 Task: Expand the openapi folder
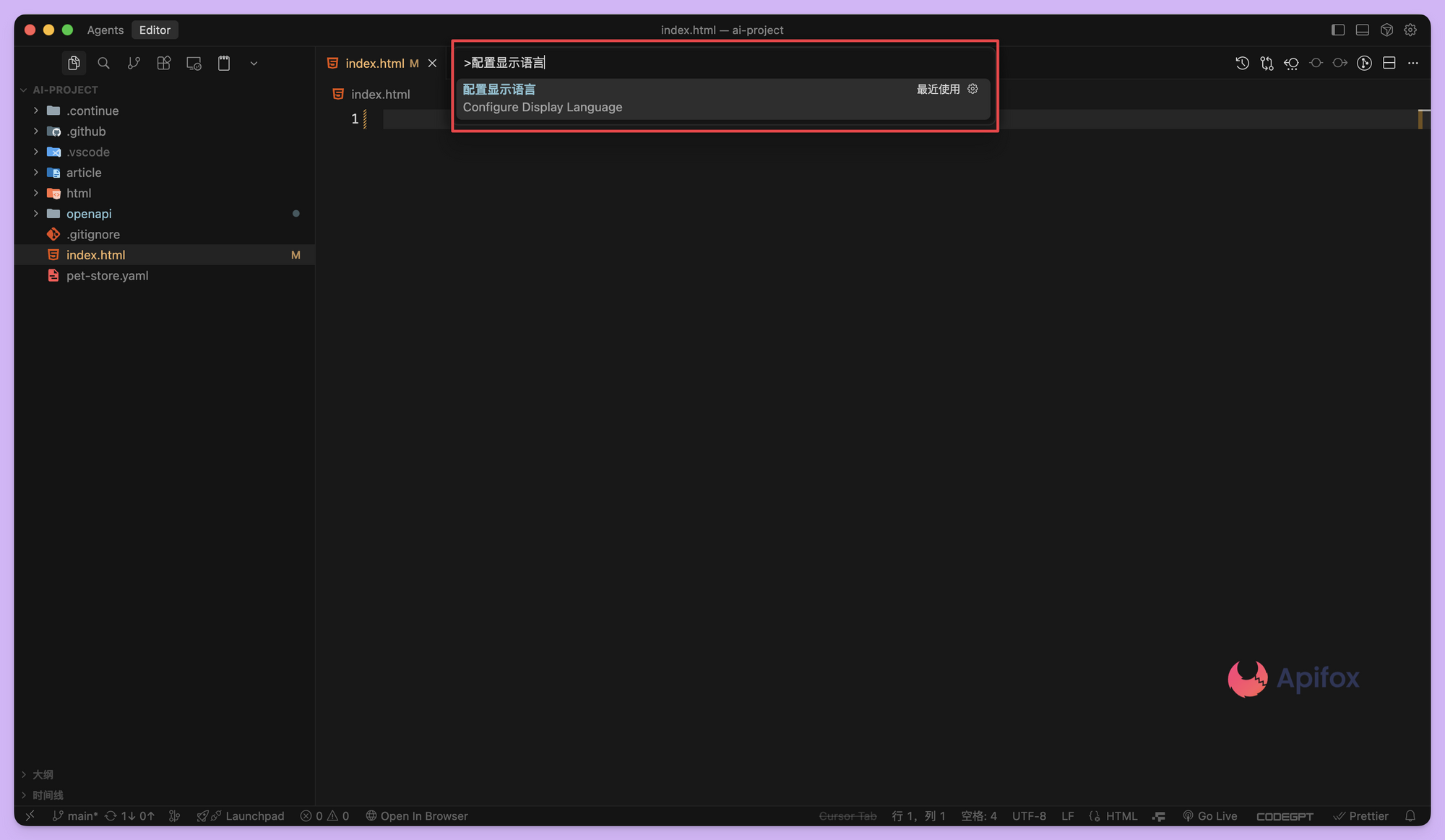coord(89,214)
